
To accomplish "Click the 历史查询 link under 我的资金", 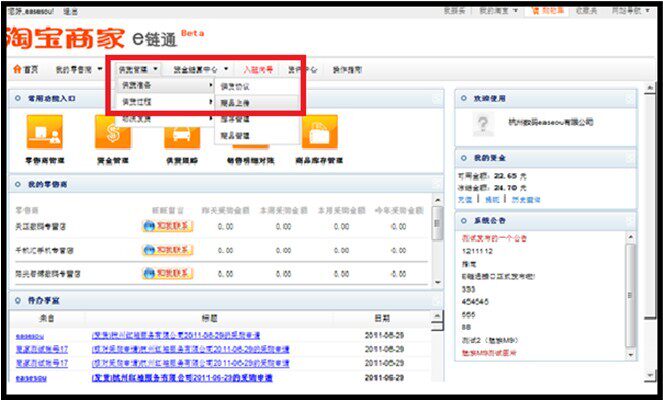I will tap(526, 200).
